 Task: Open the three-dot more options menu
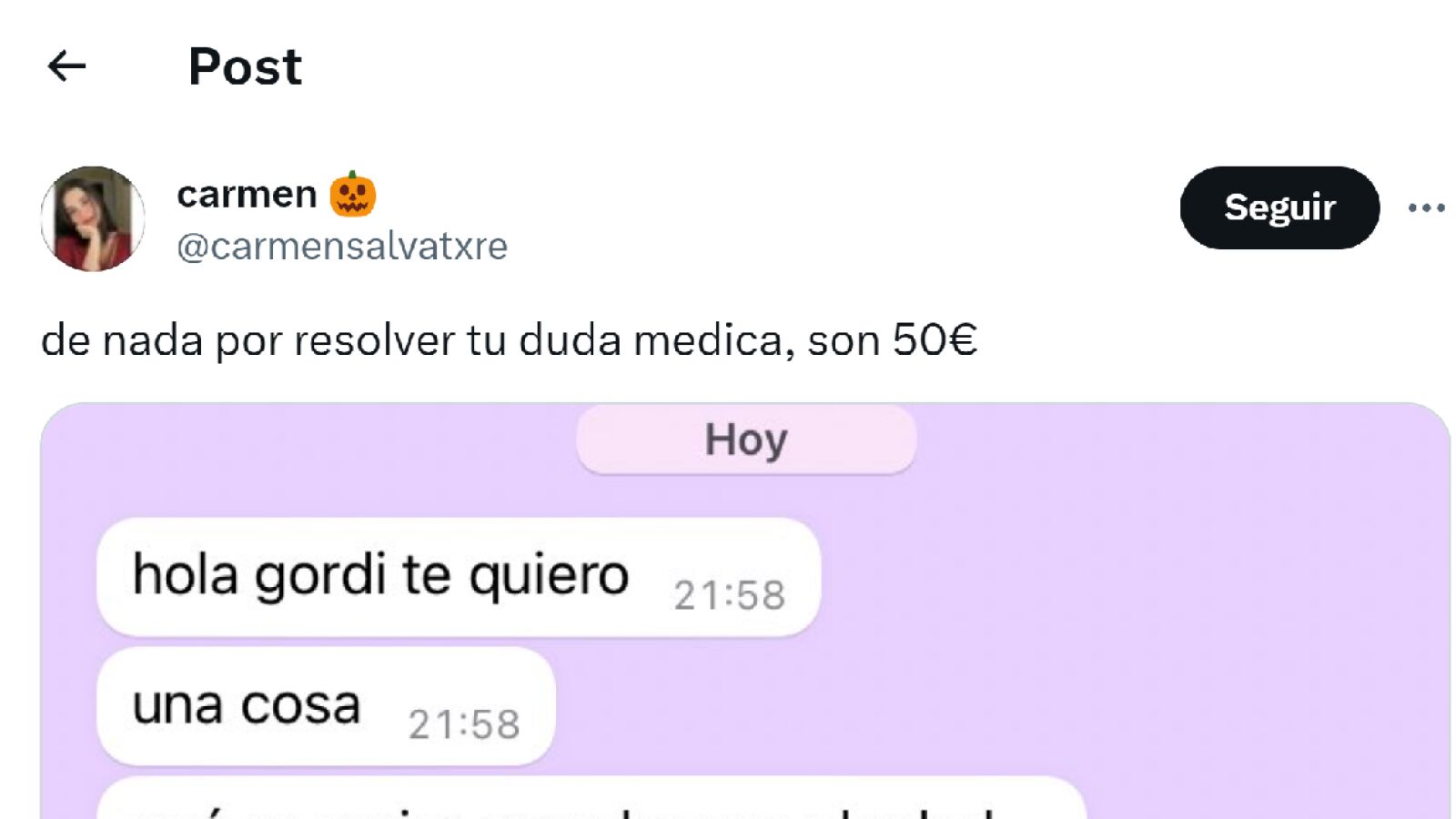(1426, 207)
